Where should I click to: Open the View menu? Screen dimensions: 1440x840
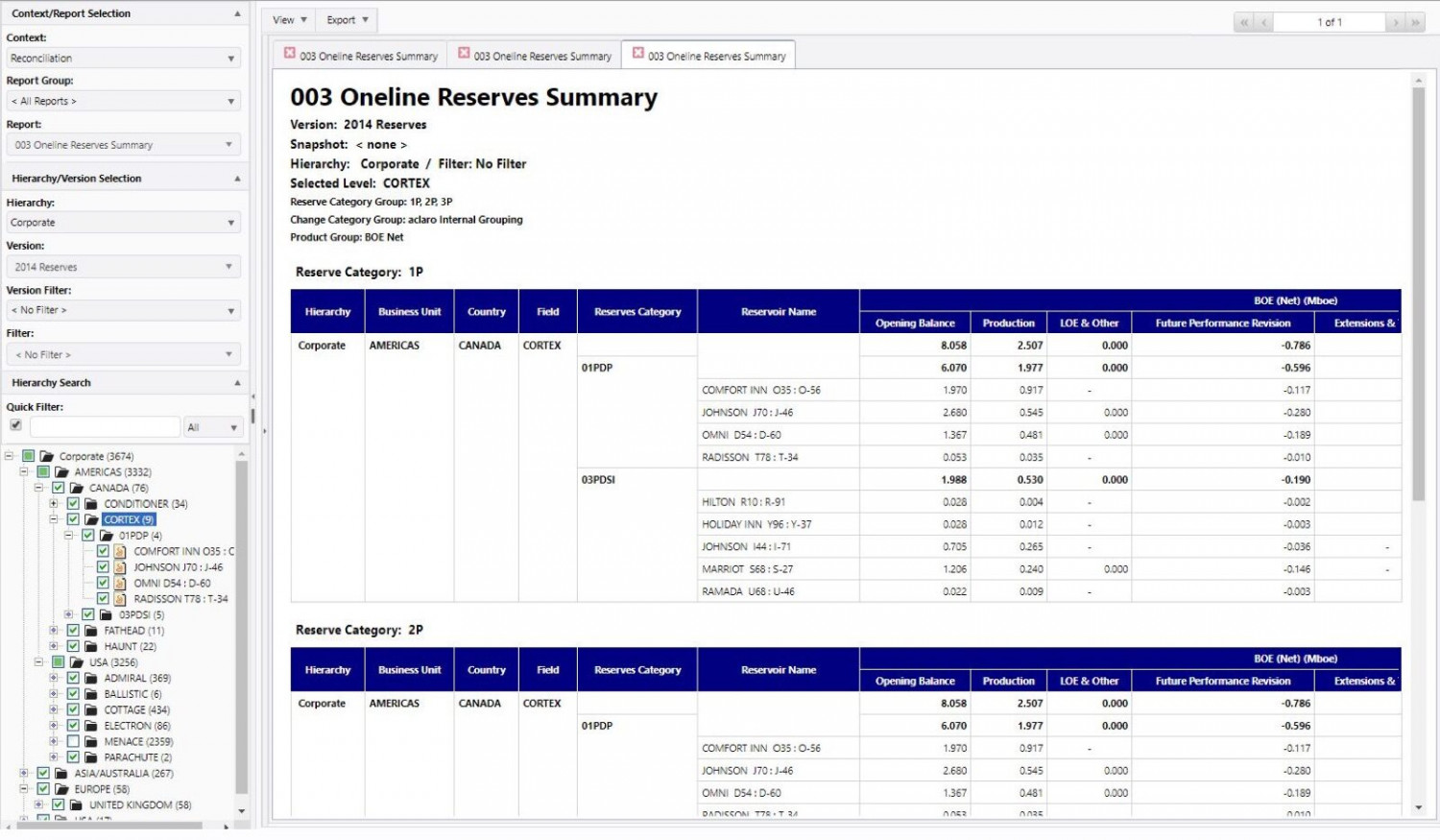coord(289,20)
